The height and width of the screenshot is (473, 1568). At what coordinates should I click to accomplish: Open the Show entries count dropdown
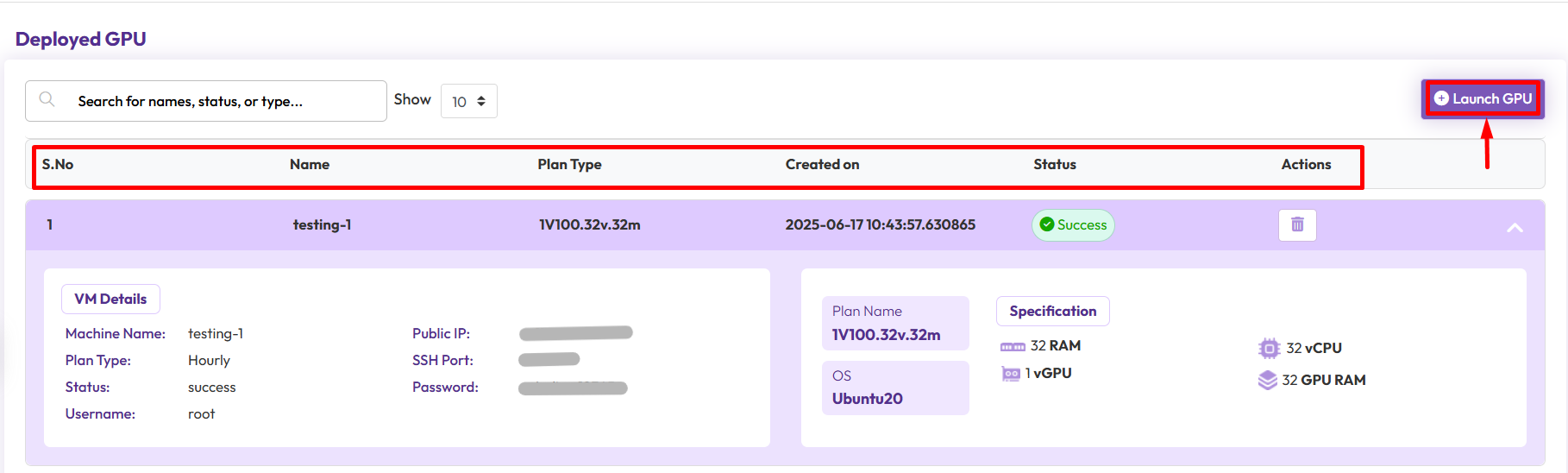pyautogui.click(x=468, y=102)
